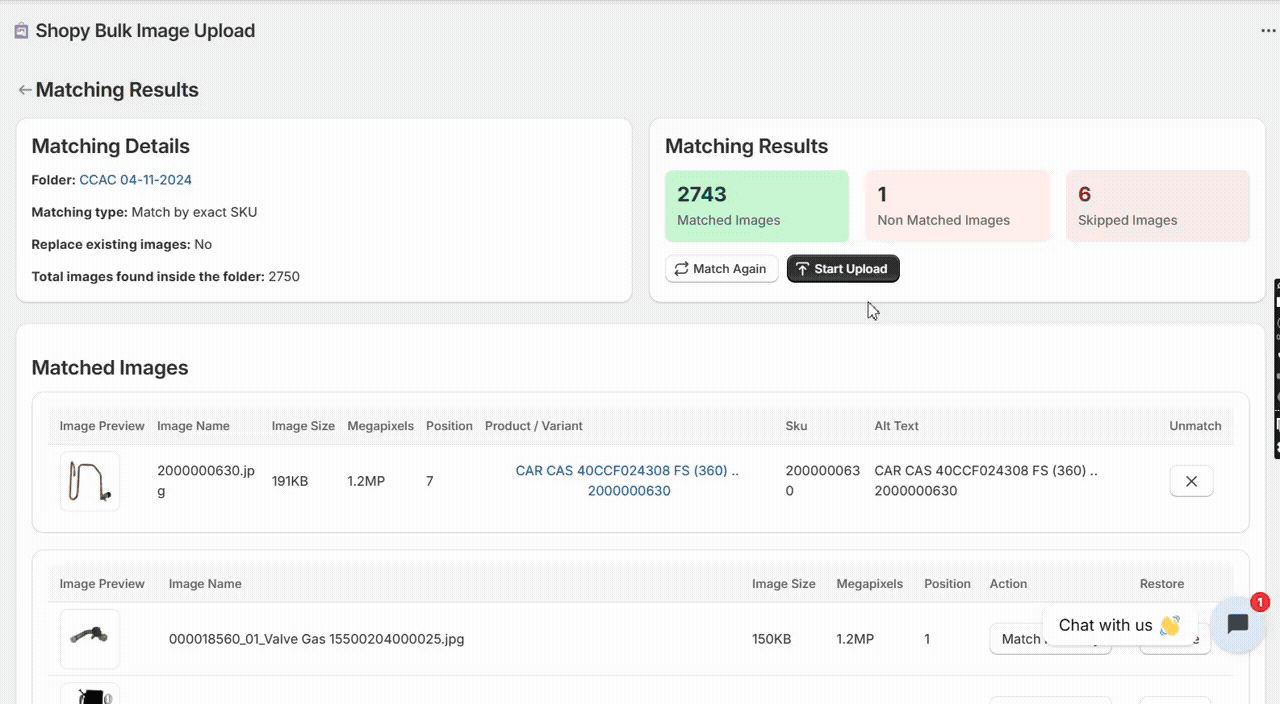Screen dimensions: 1280x704
Task: Select the Non Matched Images card
Action: [957, 206]
